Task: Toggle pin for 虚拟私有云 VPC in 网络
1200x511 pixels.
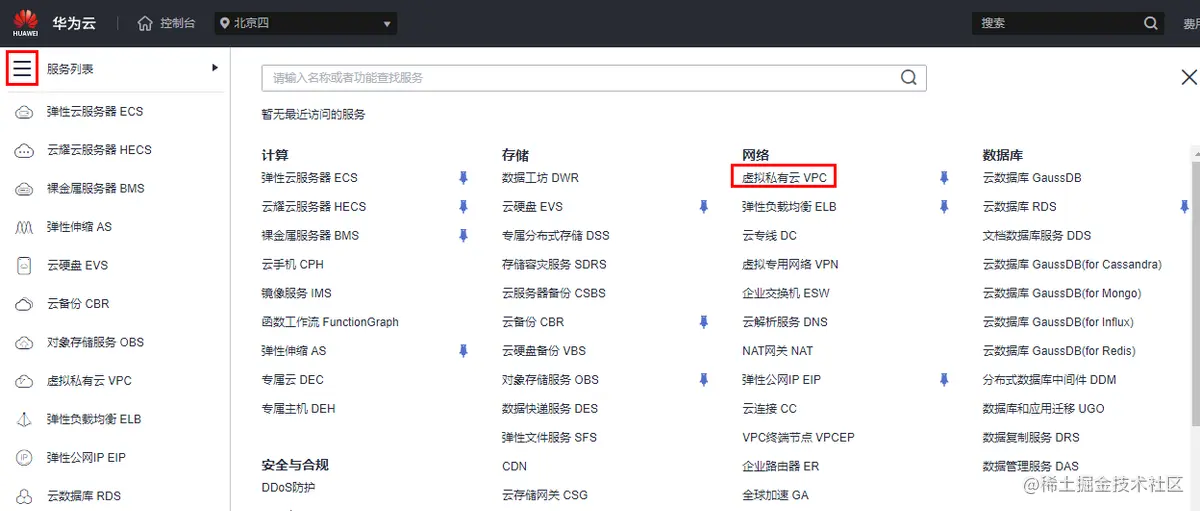Action: point(944,178)
